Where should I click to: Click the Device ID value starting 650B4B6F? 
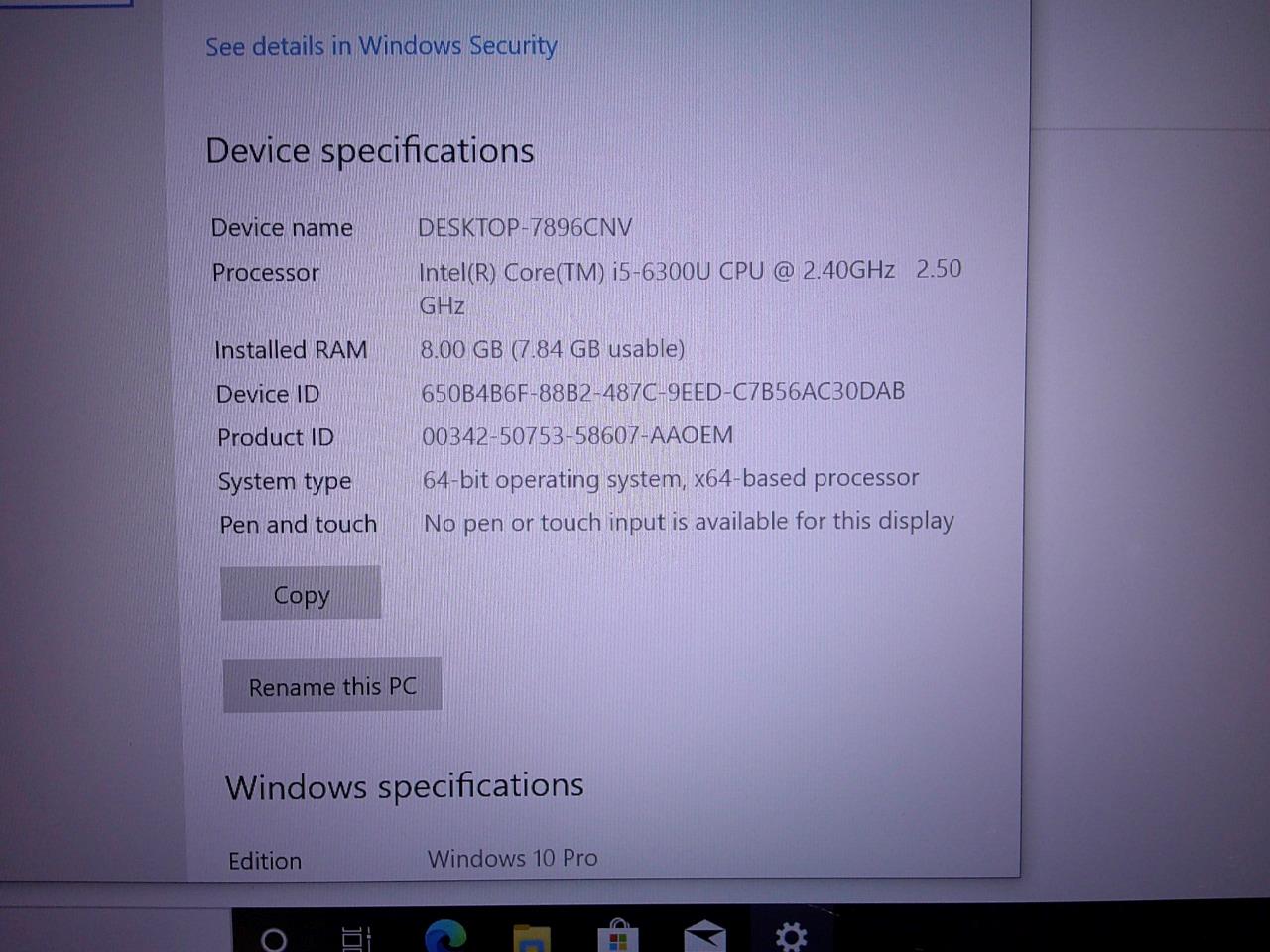coord(663,392)
